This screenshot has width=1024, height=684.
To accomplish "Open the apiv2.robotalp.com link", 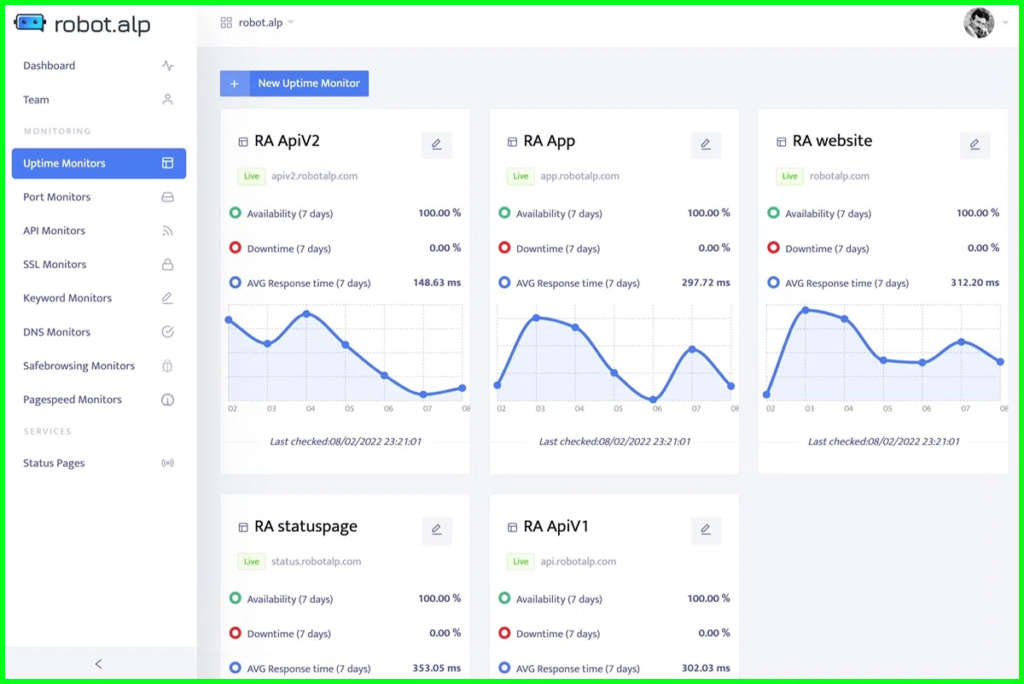I will pyautogui.click(x=314, y=176).
